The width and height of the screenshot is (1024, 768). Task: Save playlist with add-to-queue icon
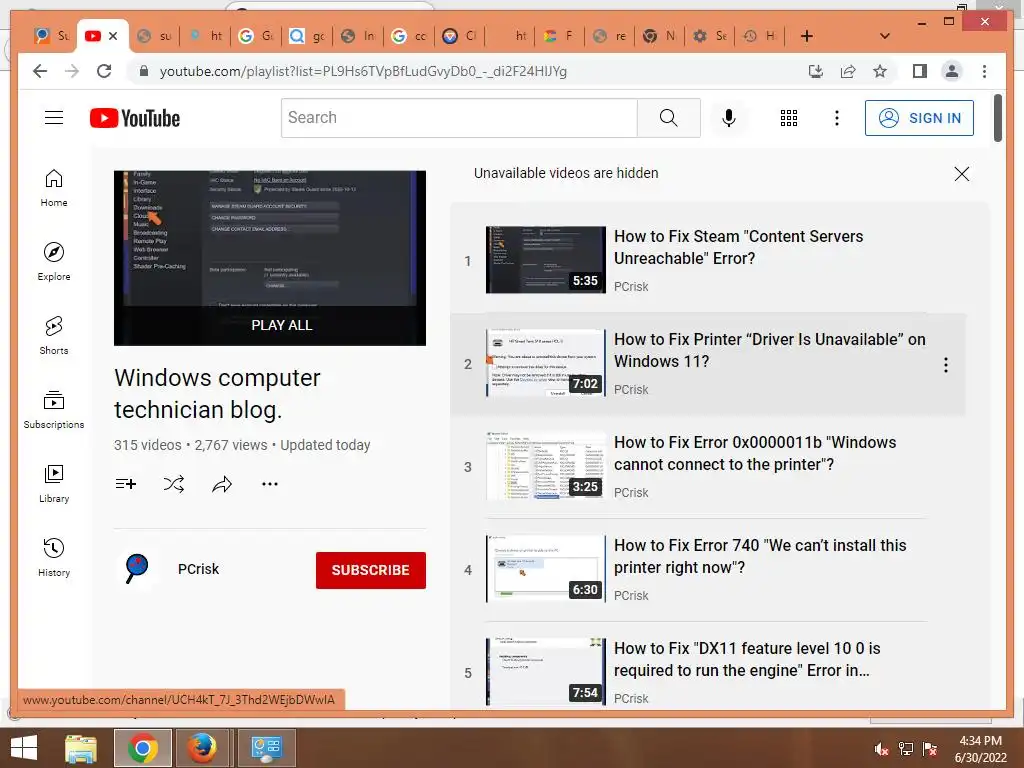(x=125, y=484)
